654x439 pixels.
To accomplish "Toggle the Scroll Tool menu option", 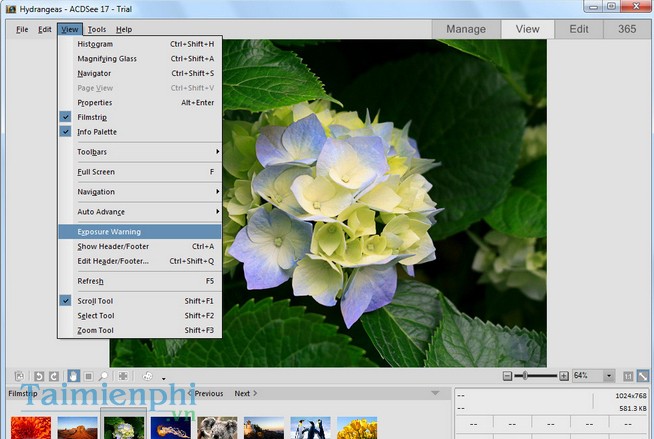I will click(95, 300).
